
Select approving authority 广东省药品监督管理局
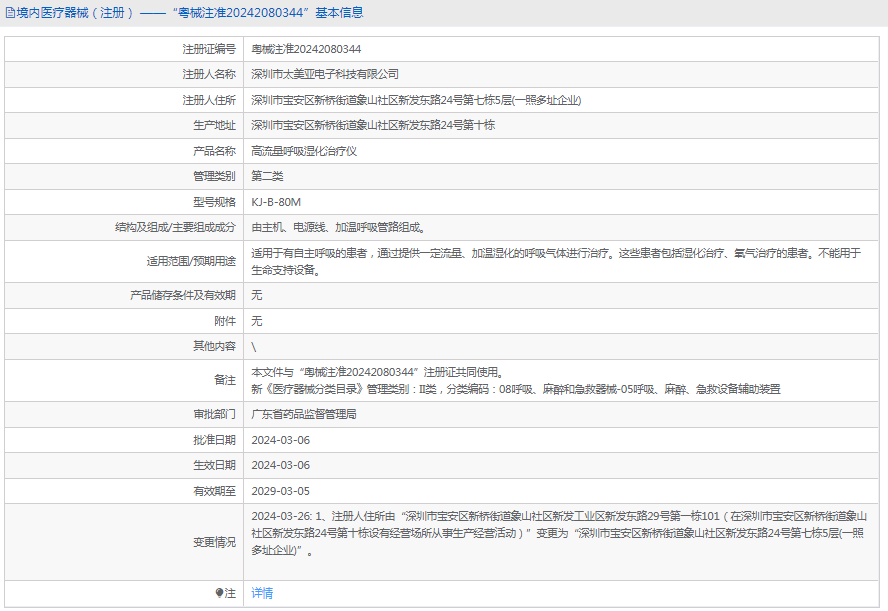coord(304,415)
